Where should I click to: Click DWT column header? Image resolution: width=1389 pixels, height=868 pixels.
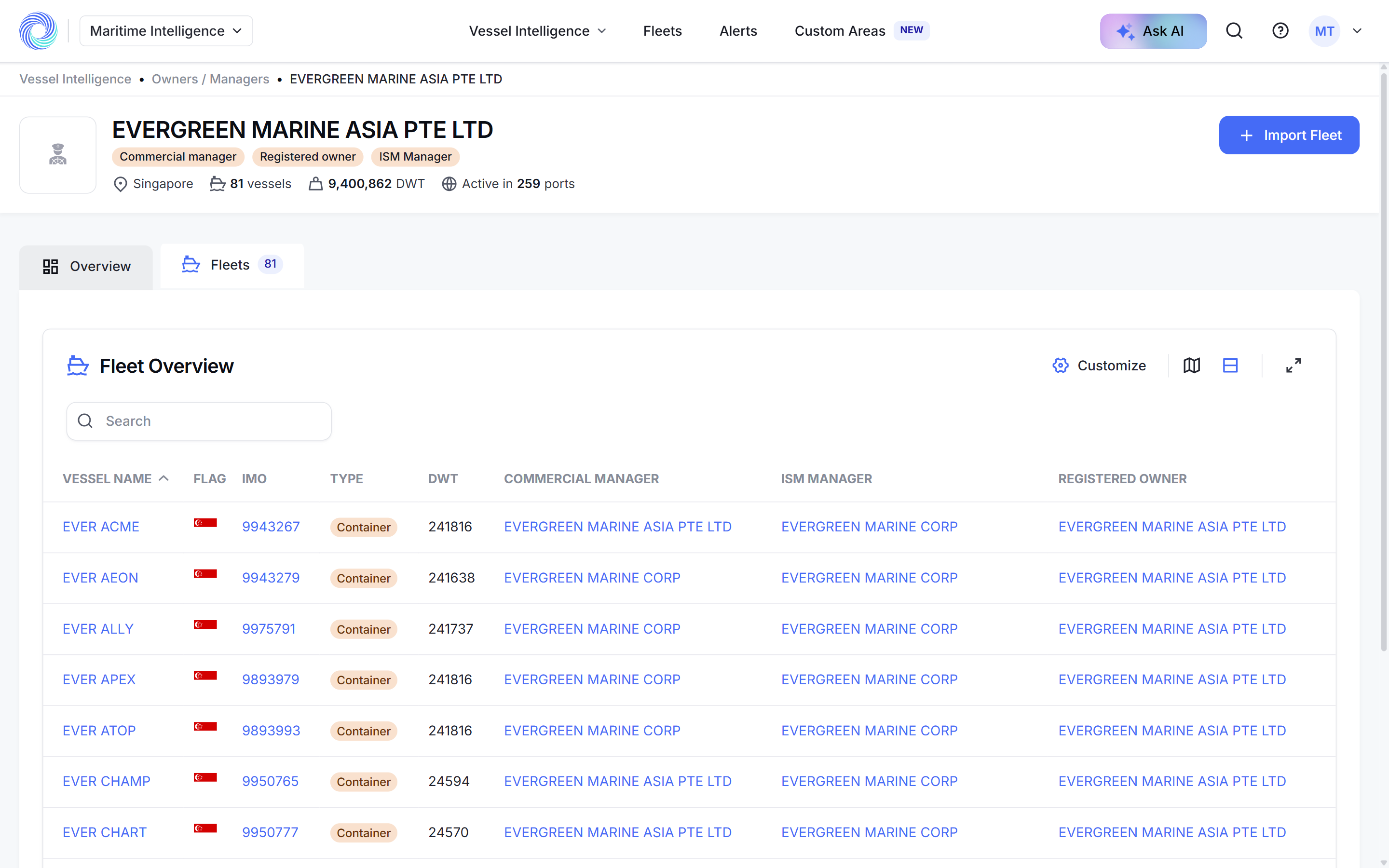[443, 479]
